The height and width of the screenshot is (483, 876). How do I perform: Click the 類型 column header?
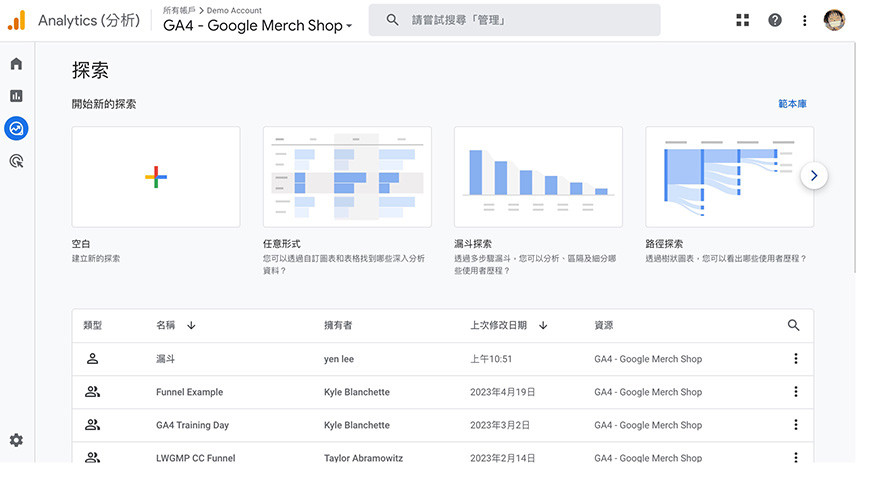click(x=93, y=325)
